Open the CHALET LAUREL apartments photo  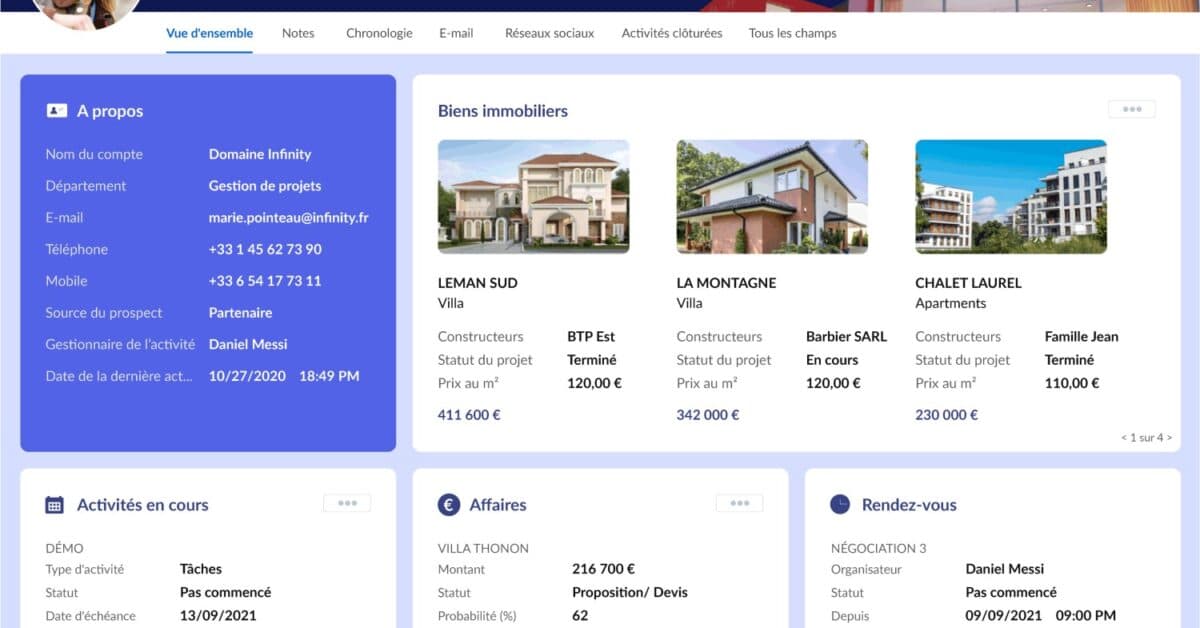tap(1011, 196)
